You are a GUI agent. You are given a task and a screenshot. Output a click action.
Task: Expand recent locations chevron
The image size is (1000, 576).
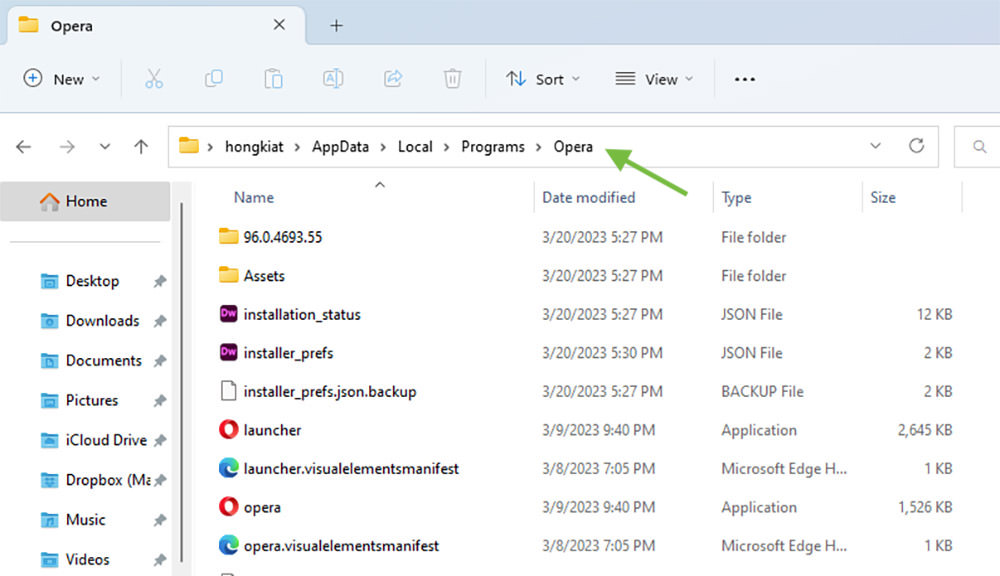[x=105, y=147]
